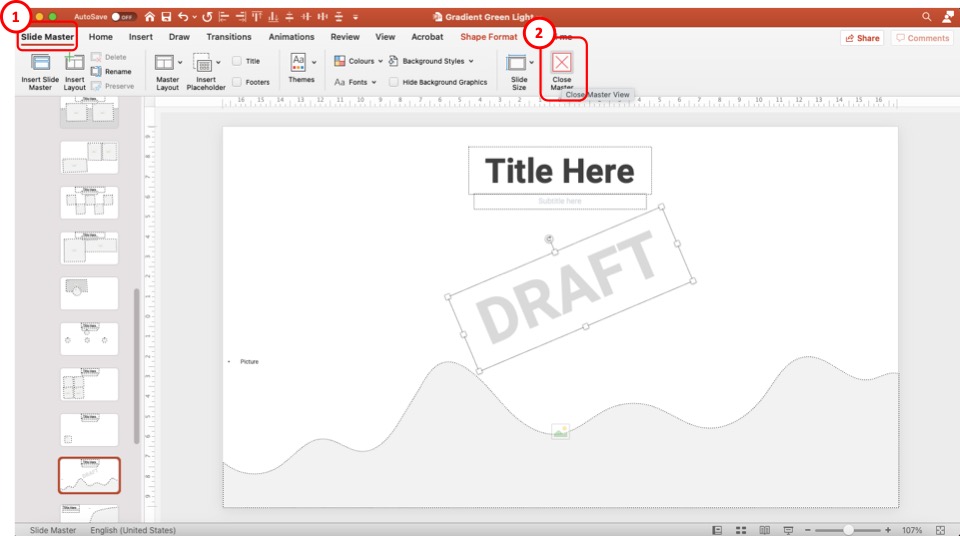Start the Slide Show from status bar
Viewport: 960px width, 536px height.
pyautogui.click(x=788, y=530)
